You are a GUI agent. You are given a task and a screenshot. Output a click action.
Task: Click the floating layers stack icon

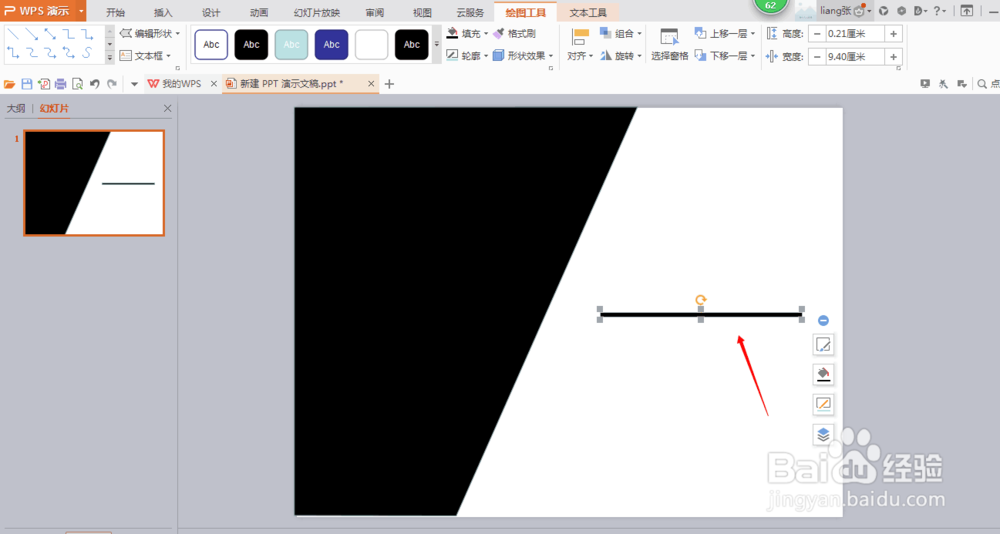point(823,434)
